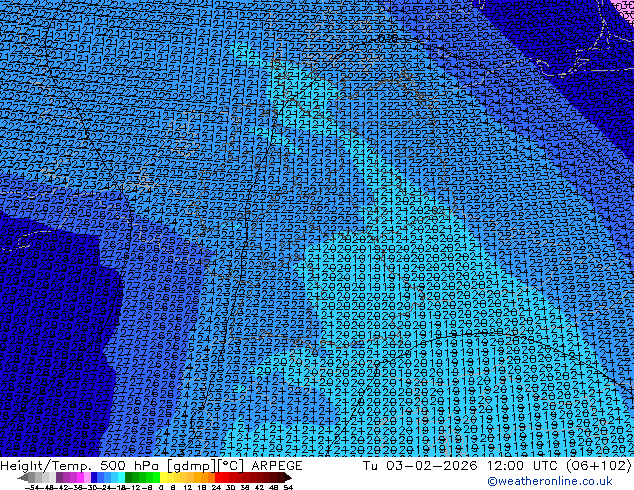Click the '[gdmp]' unit label

pos(191,466)
